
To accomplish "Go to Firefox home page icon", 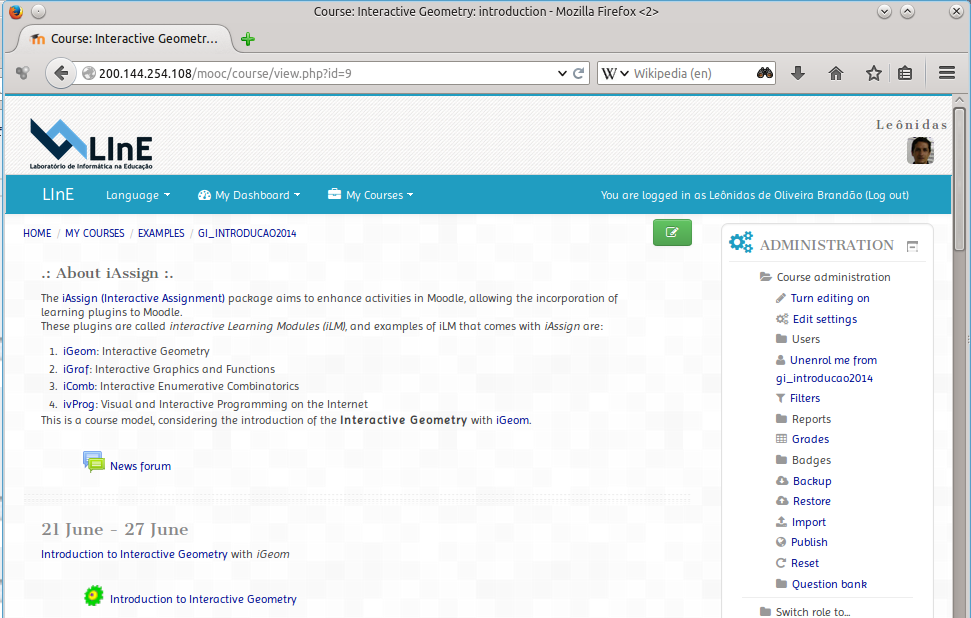I will pos(835,73).
